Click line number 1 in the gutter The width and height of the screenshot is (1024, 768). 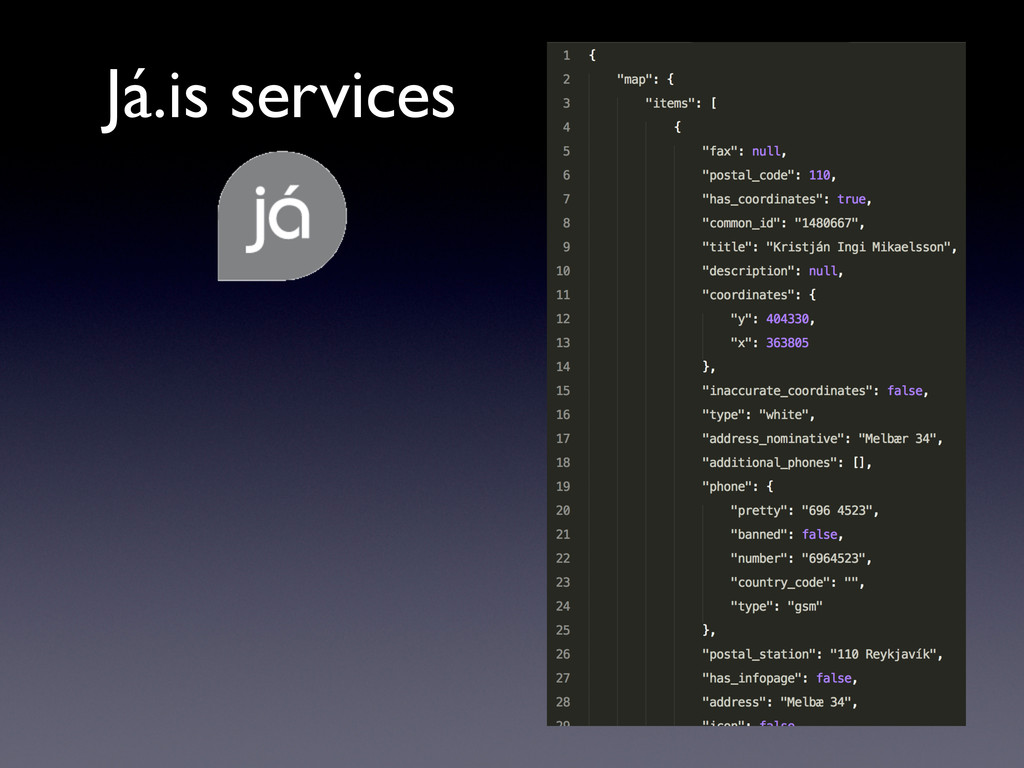pyautogui.click(x=566, y=56)
